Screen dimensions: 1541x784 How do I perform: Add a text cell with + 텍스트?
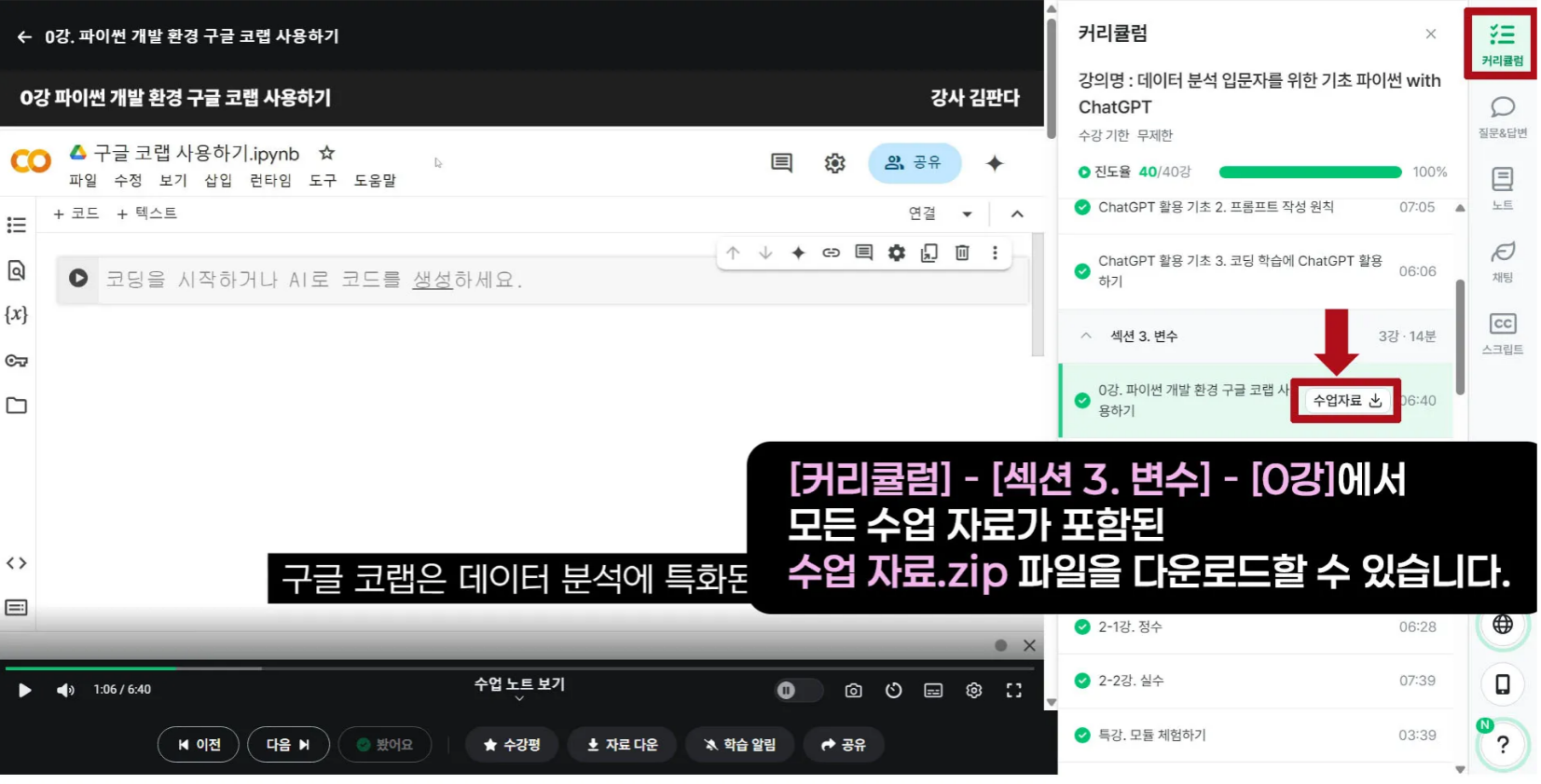147,213
